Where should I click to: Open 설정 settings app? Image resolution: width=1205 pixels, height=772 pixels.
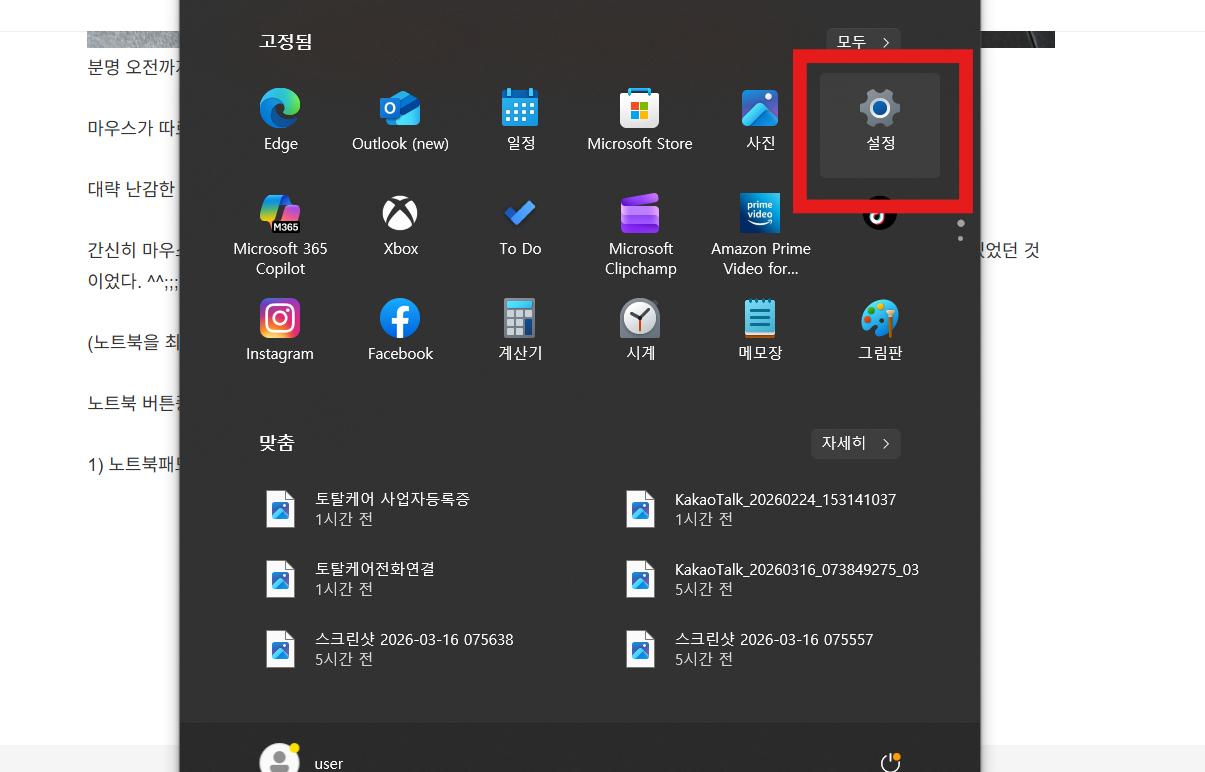pos(880,125)
